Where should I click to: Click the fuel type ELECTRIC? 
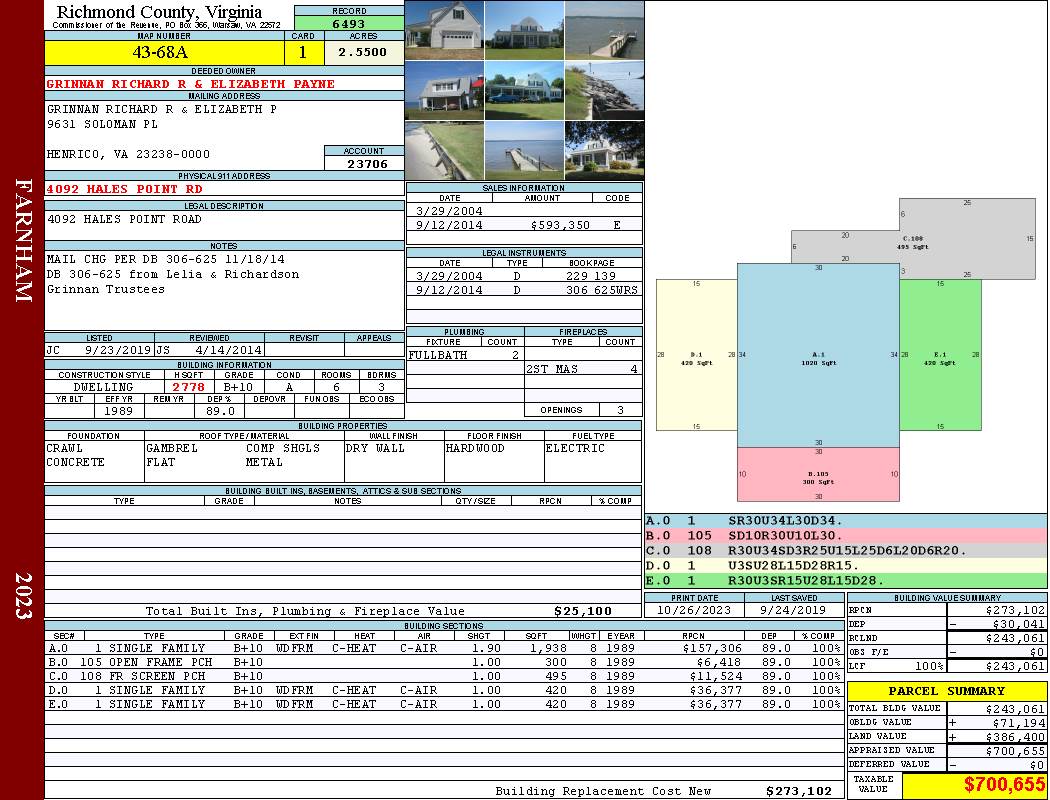[575, 448]
